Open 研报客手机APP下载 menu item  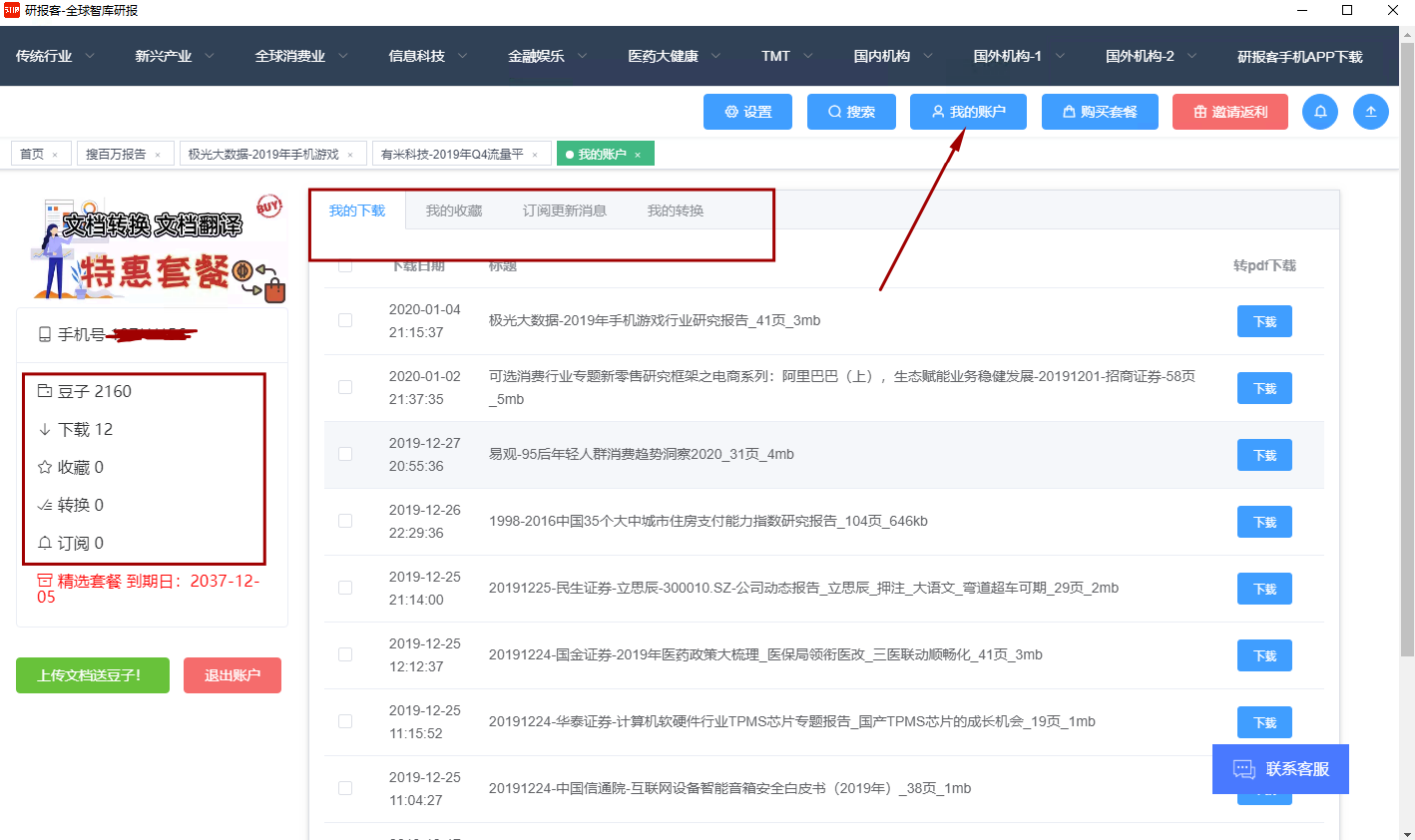(x=1300, y=57)
